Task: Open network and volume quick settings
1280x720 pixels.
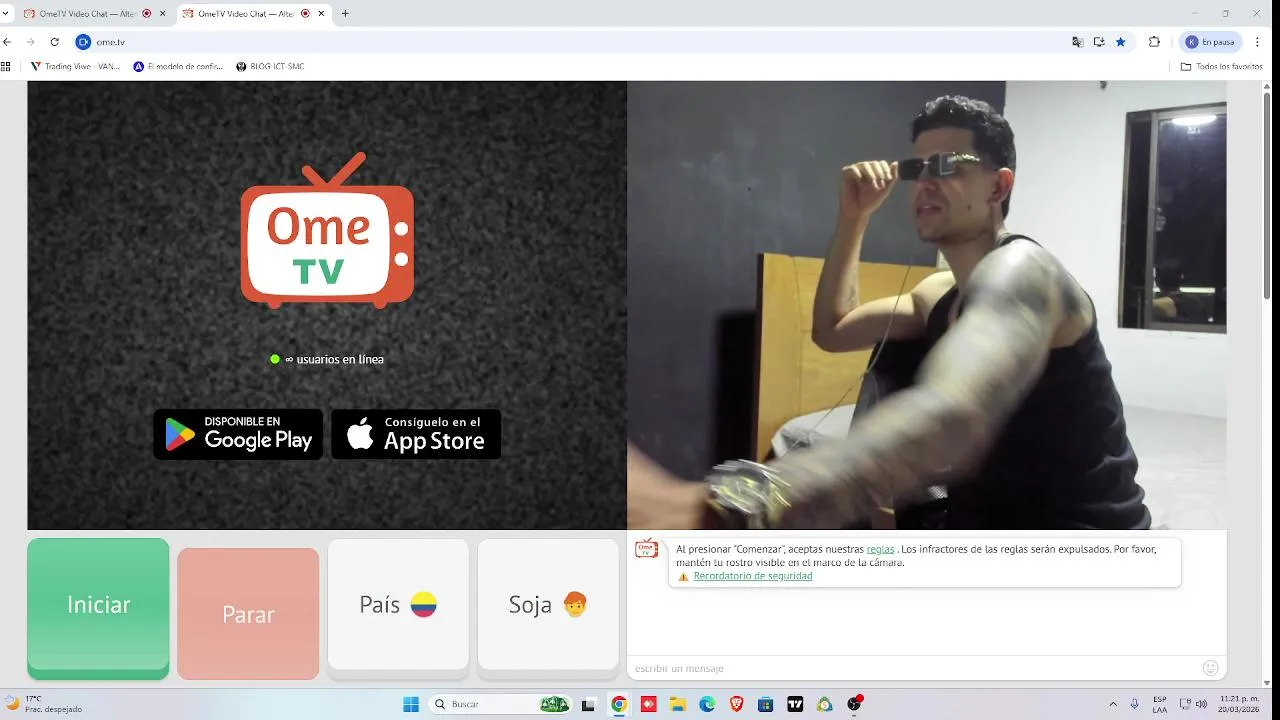Action: pos(1194,704)
